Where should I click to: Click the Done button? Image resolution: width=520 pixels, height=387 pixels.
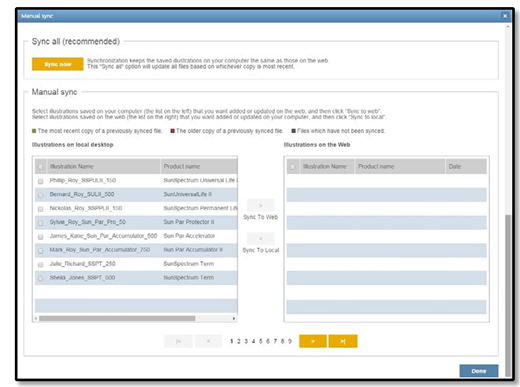pos(479,371)
